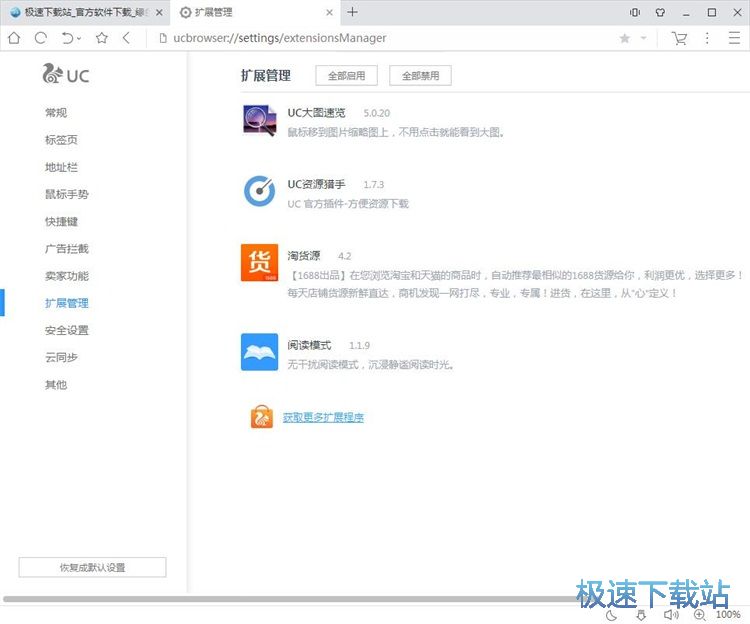Reload the page with the refresh icon

(x=41, y=38)
